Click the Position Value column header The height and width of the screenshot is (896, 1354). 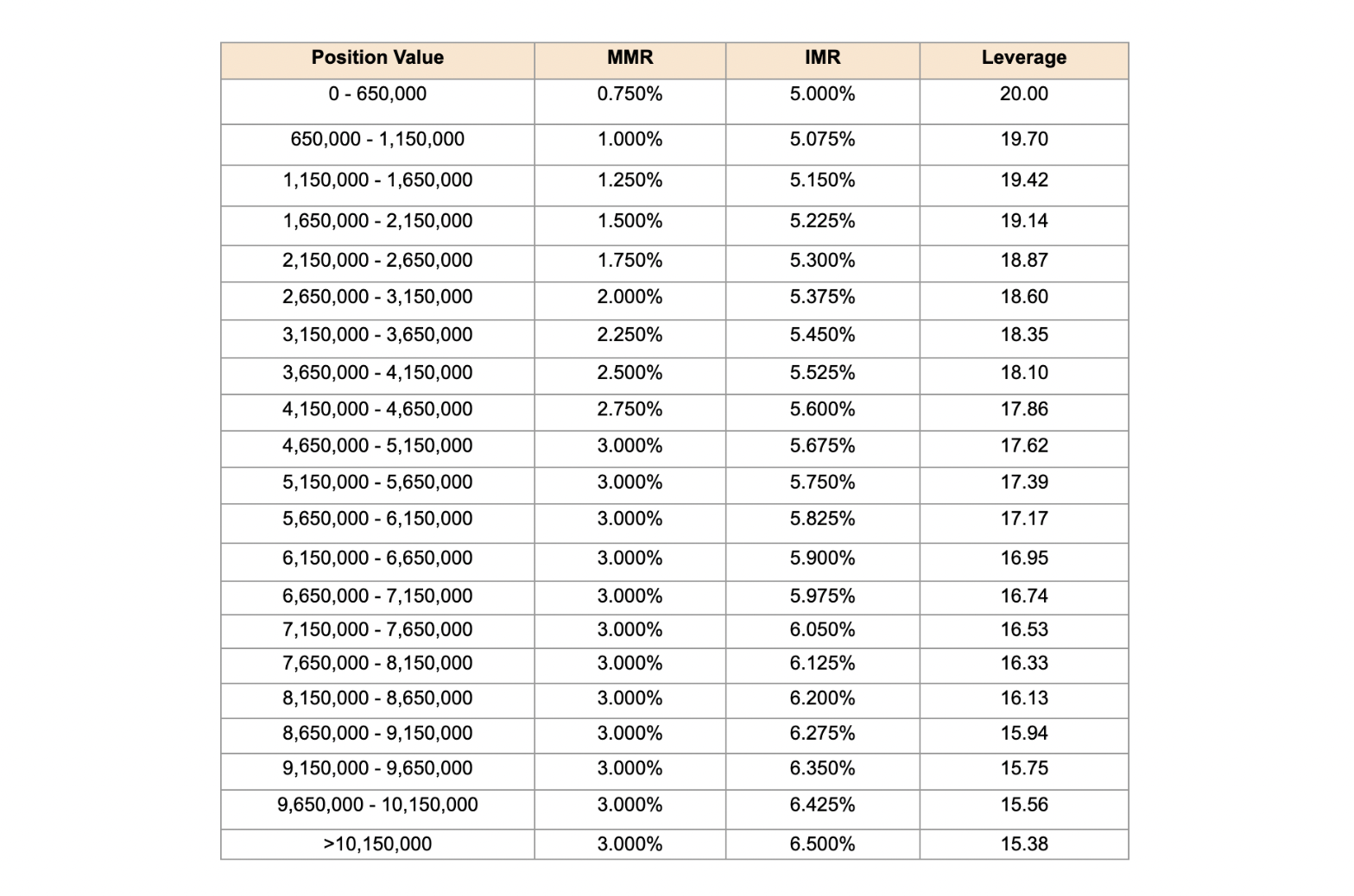(x=377, y=58)
